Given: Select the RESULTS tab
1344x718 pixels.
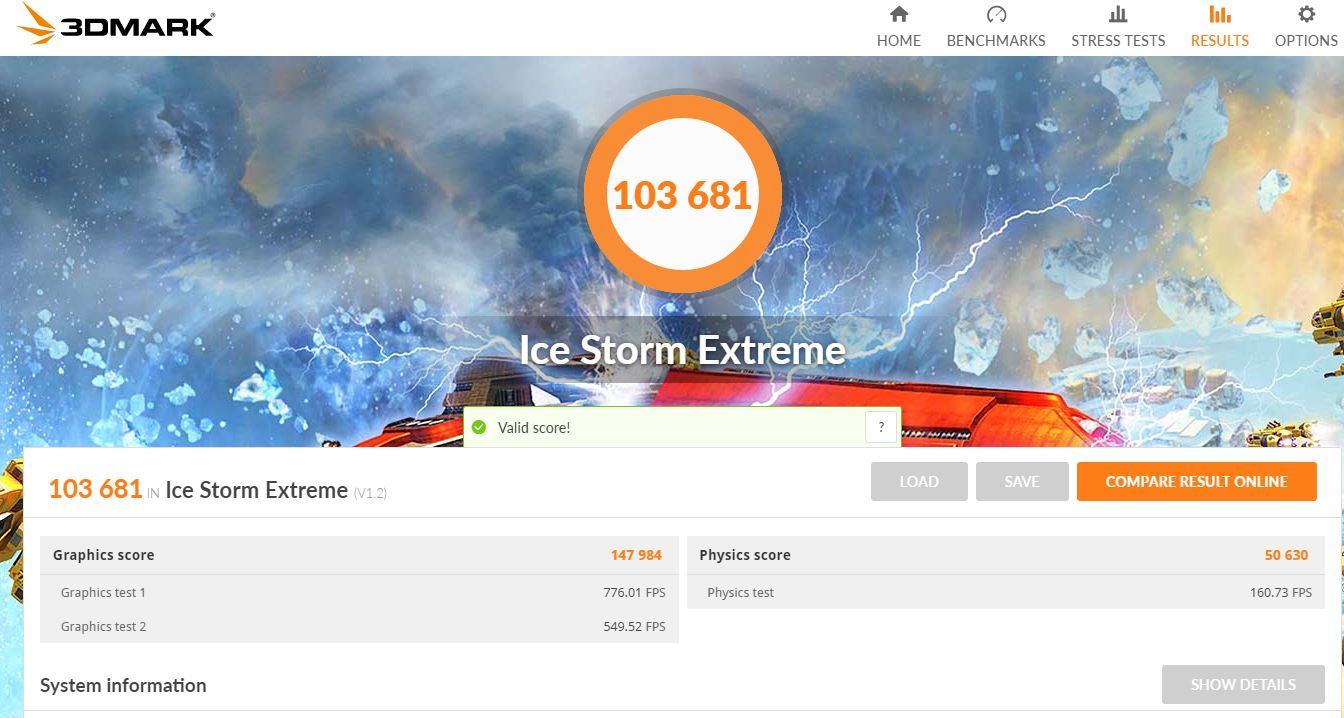Looking at the screenshot, I should click(x=1219, y=27).
